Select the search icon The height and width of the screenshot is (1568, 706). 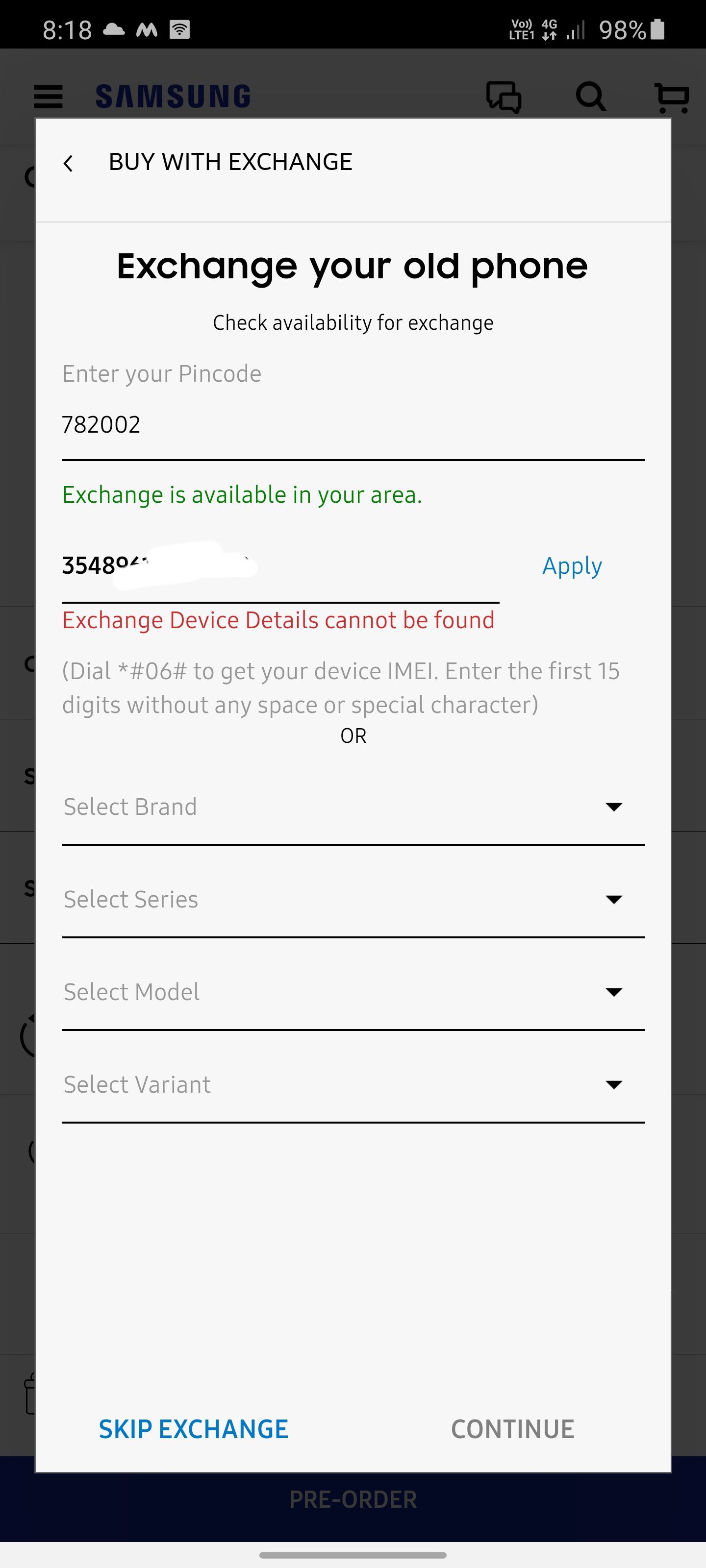(590, 96)
